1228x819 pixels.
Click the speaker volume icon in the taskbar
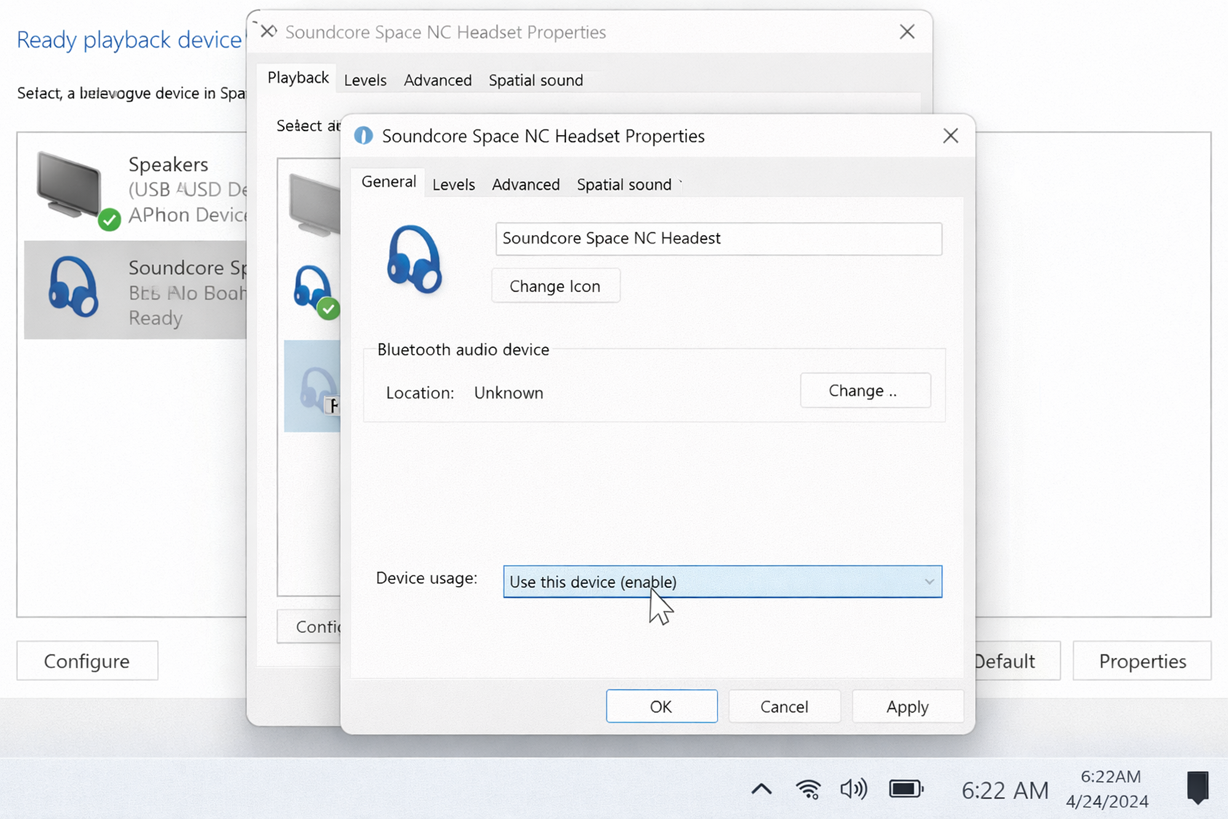click(x=853, y=789)
